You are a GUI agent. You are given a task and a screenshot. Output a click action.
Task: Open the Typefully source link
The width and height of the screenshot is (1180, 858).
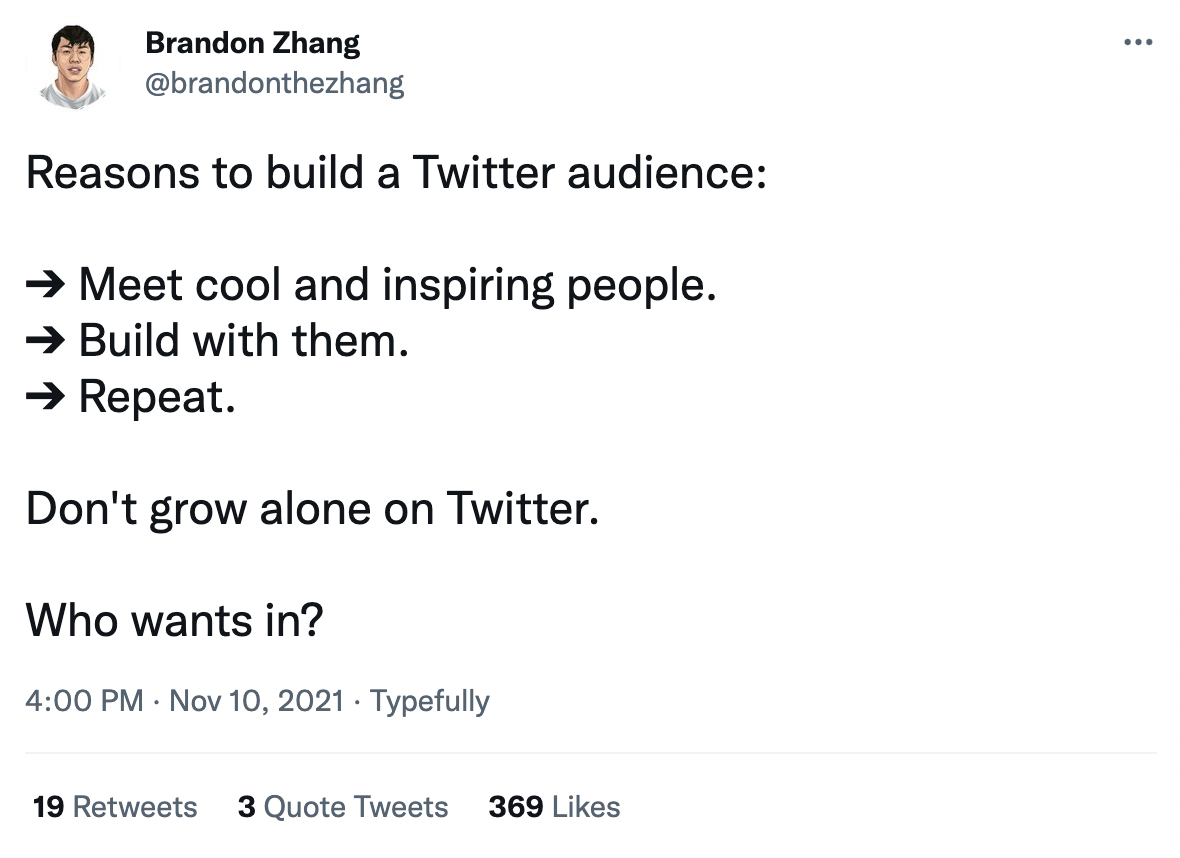[x=430, y=701]
